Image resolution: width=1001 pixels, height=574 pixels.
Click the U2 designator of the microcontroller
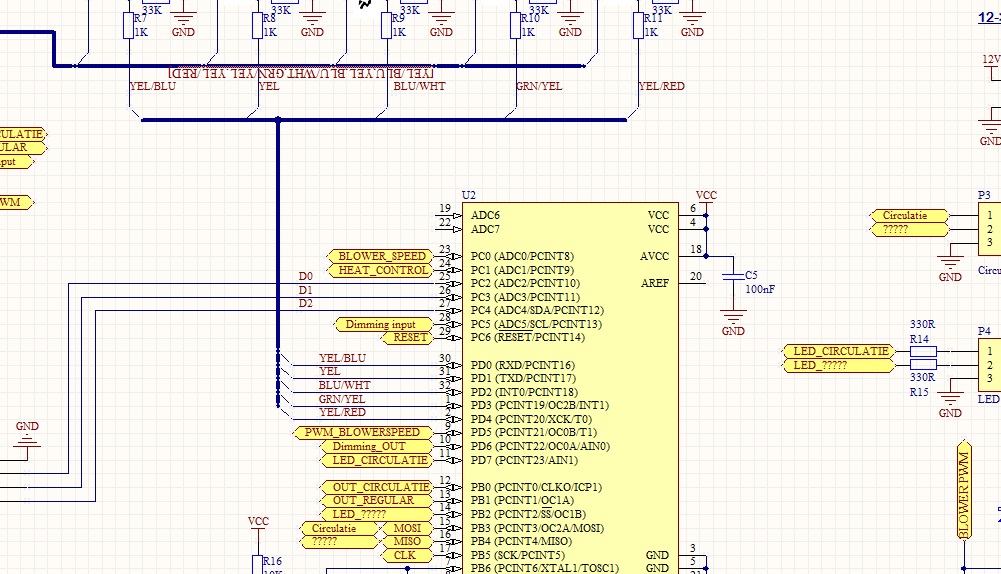[x=469, y=195]
